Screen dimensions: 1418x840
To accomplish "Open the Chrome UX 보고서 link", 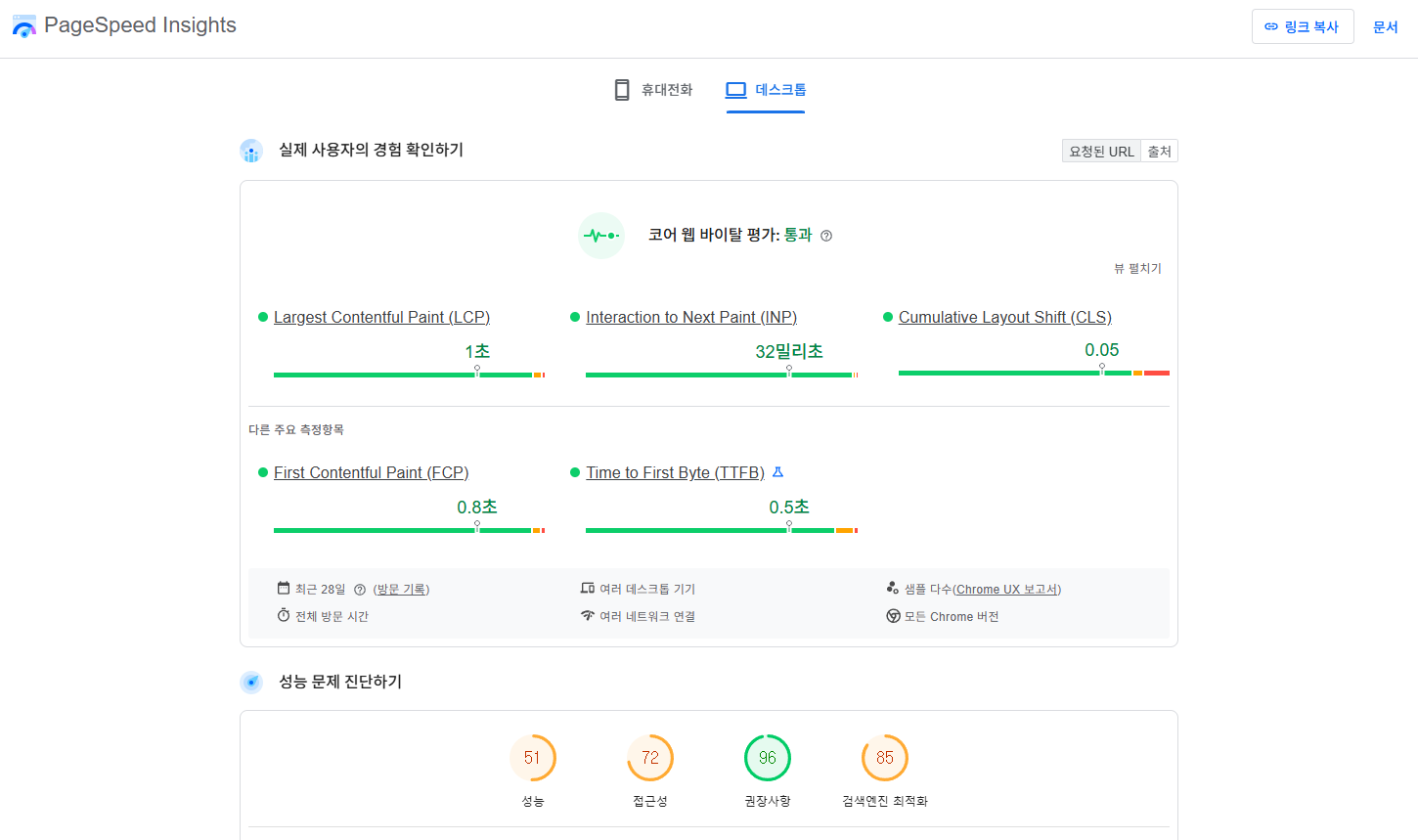I will [1006, 590].
